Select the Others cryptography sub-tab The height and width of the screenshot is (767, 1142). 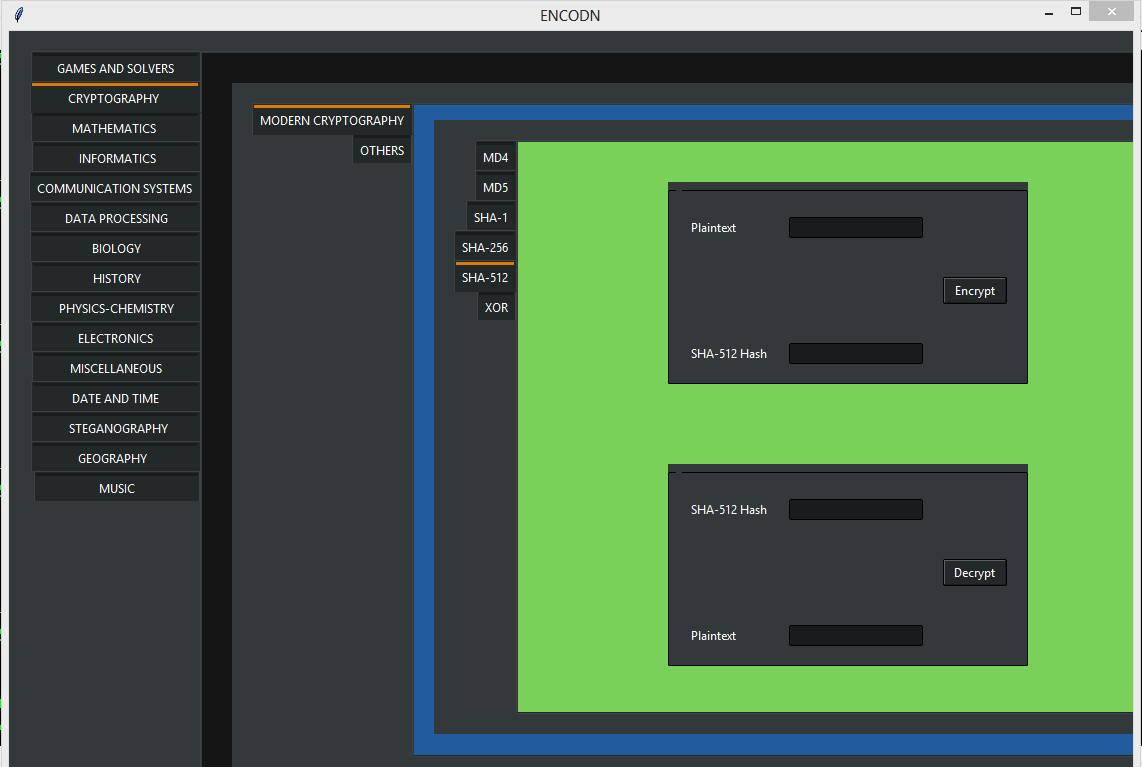(x=382, y=150)
